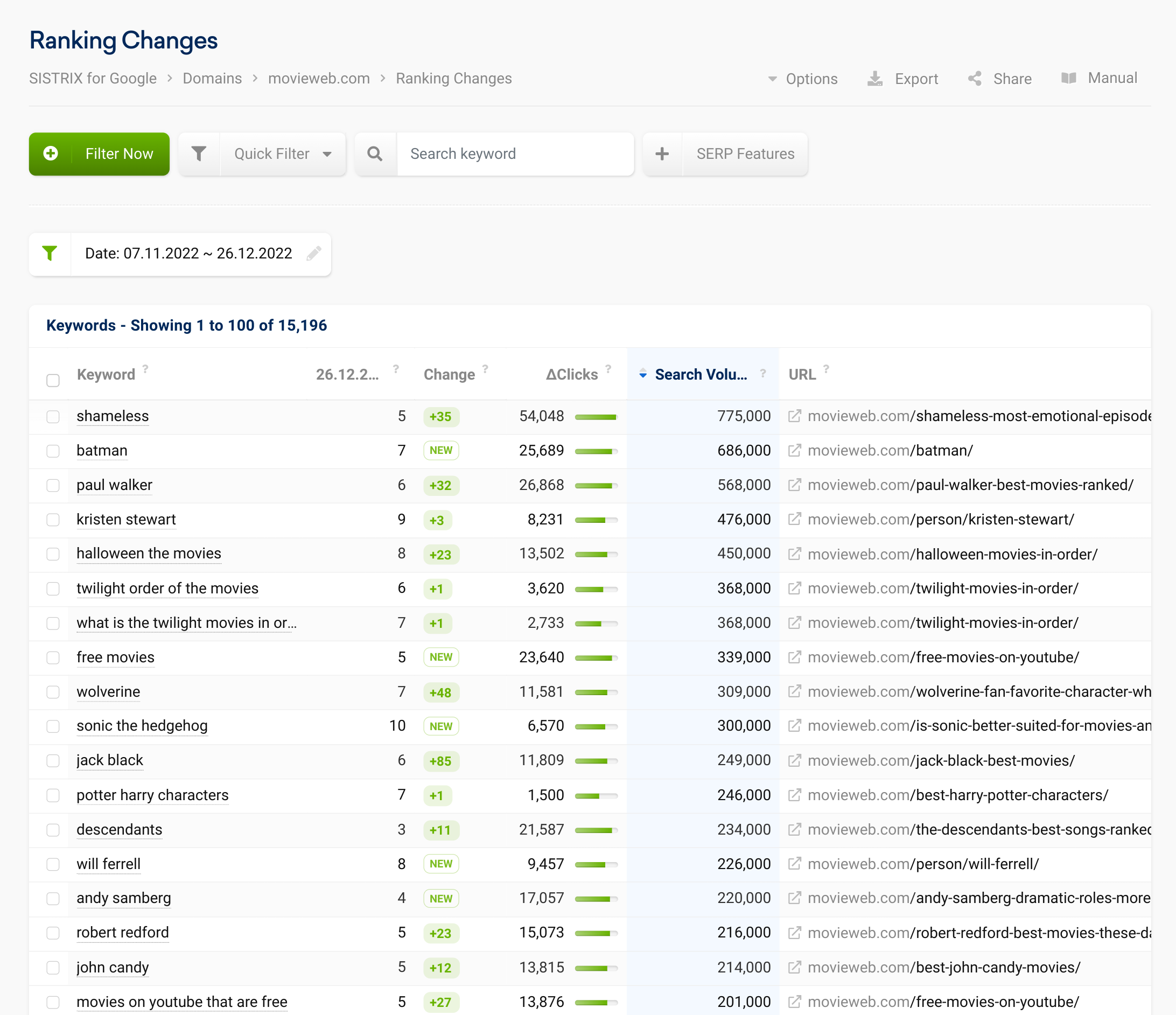Check the box for shameless keyword
Viewport: 1176px width, 1015px height.
pyautogui.click(x=53, y=417)
